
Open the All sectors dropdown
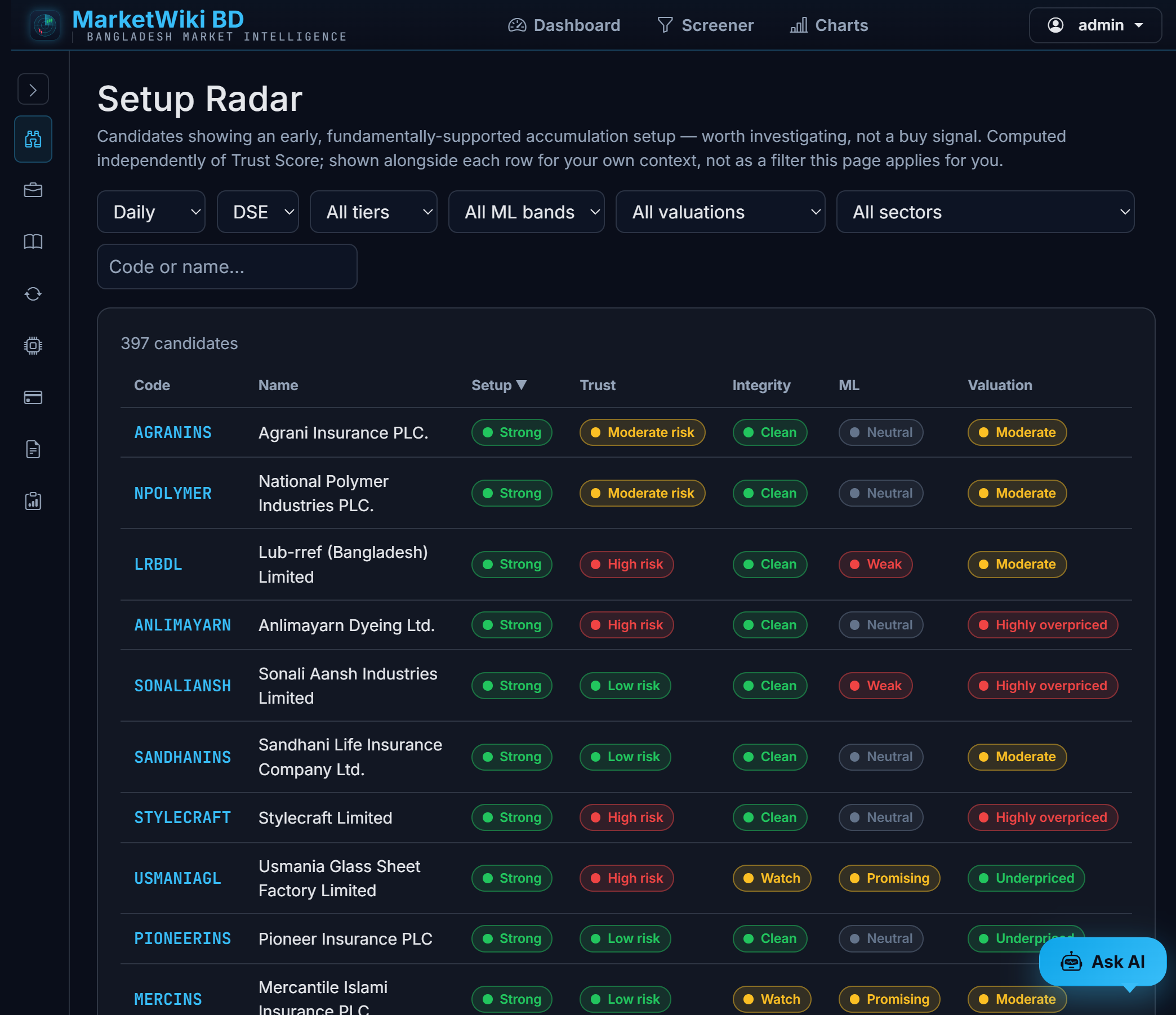pos(985,212)
